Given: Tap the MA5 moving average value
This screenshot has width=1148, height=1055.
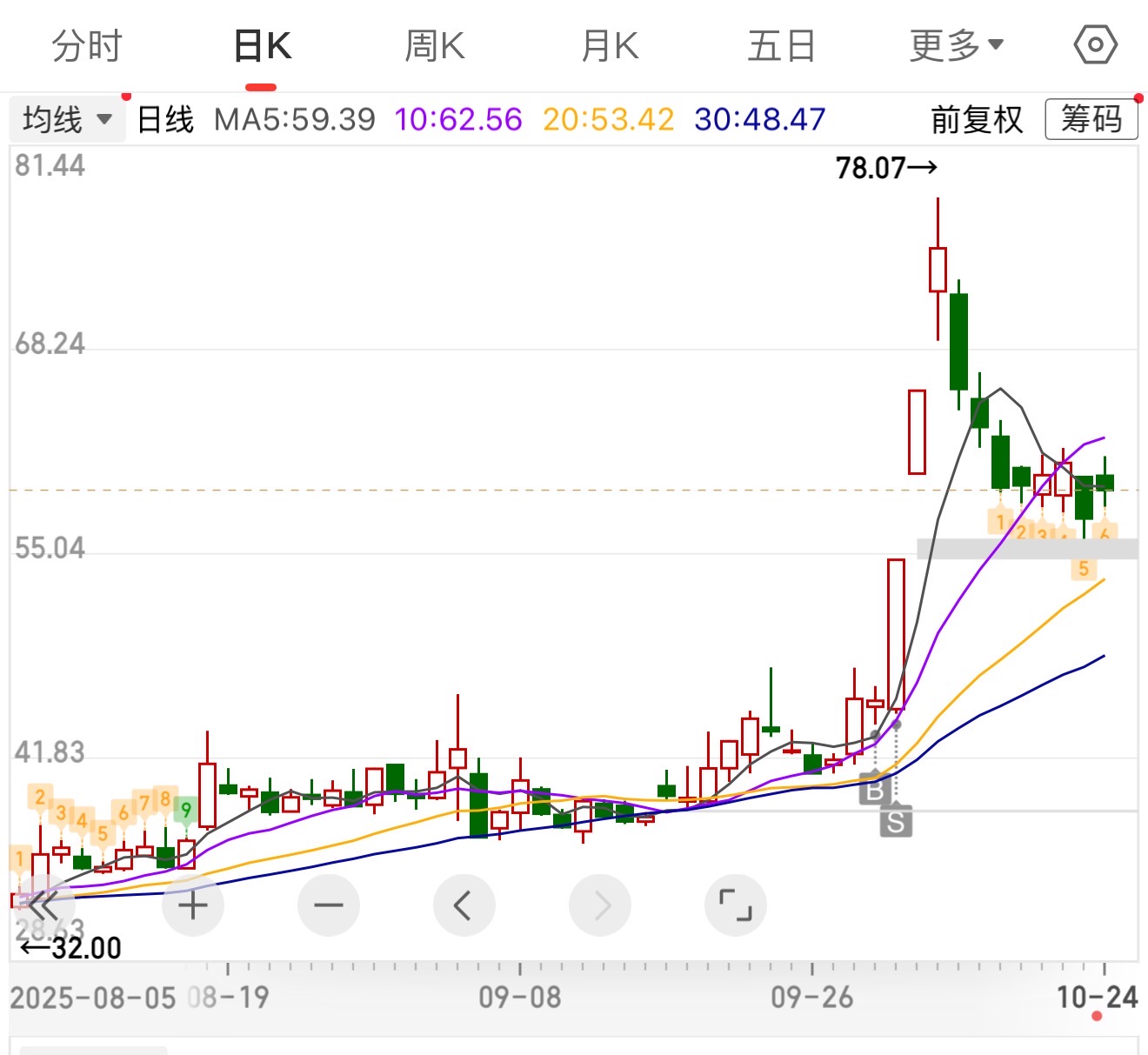Looking at the screenshot, I should point(295,119).
